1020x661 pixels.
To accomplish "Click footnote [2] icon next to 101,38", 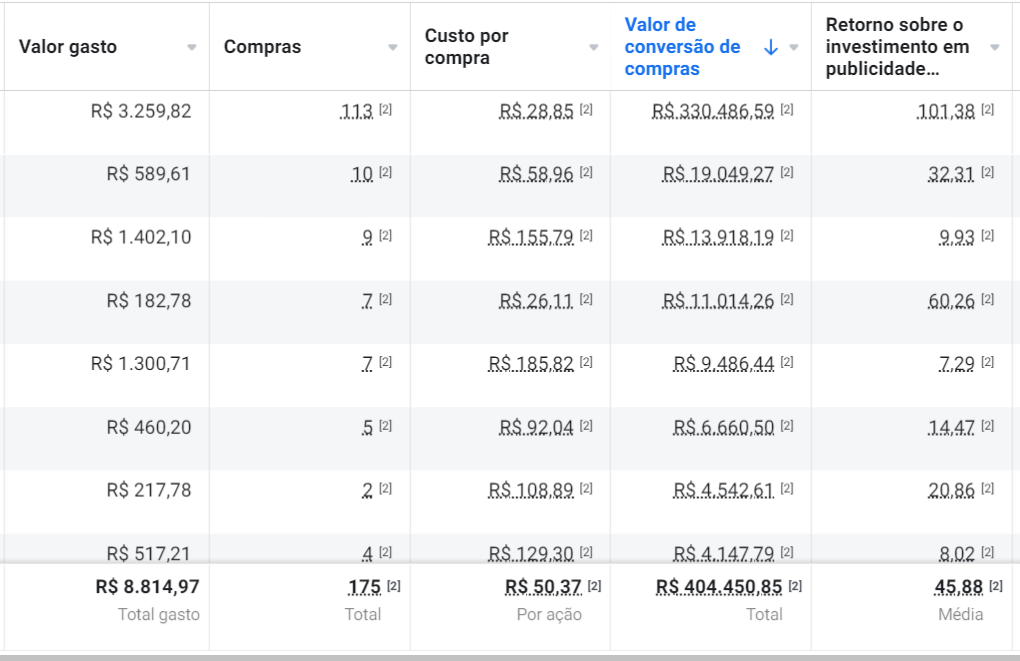I will click(987, 110).
